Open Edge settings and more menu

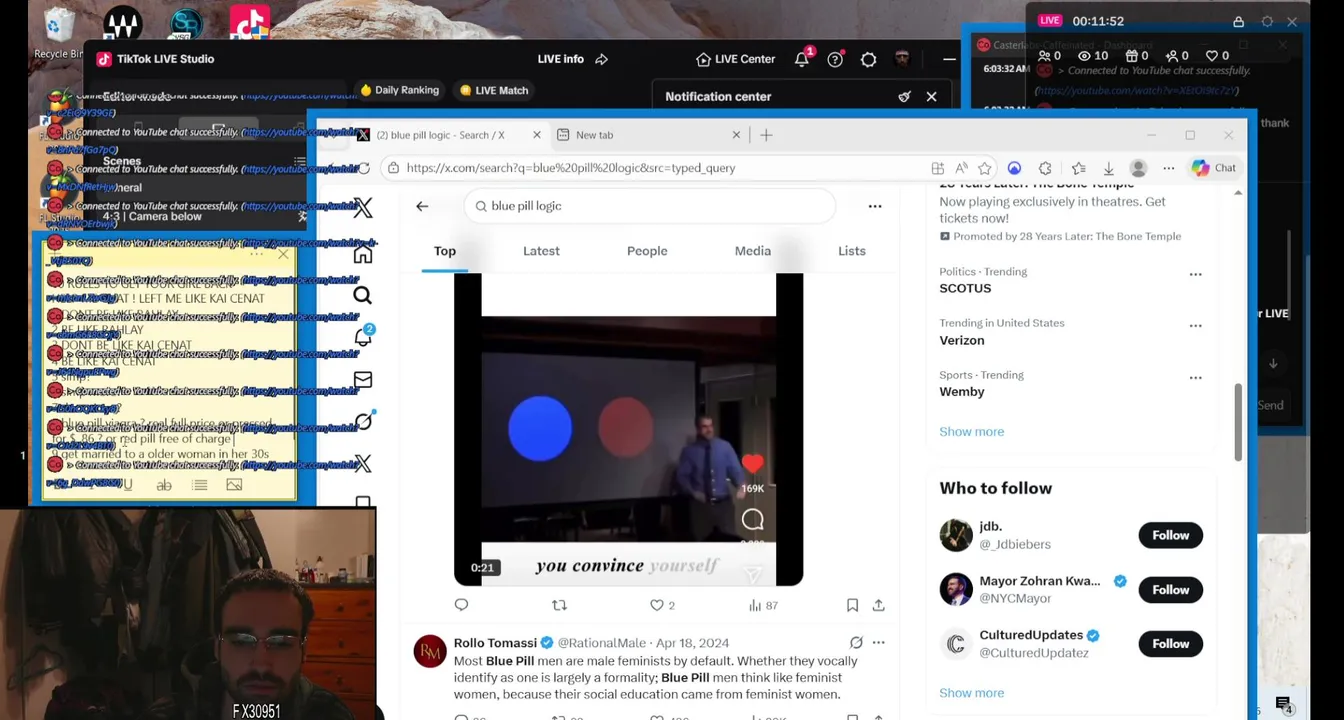tap(1168, 168)
